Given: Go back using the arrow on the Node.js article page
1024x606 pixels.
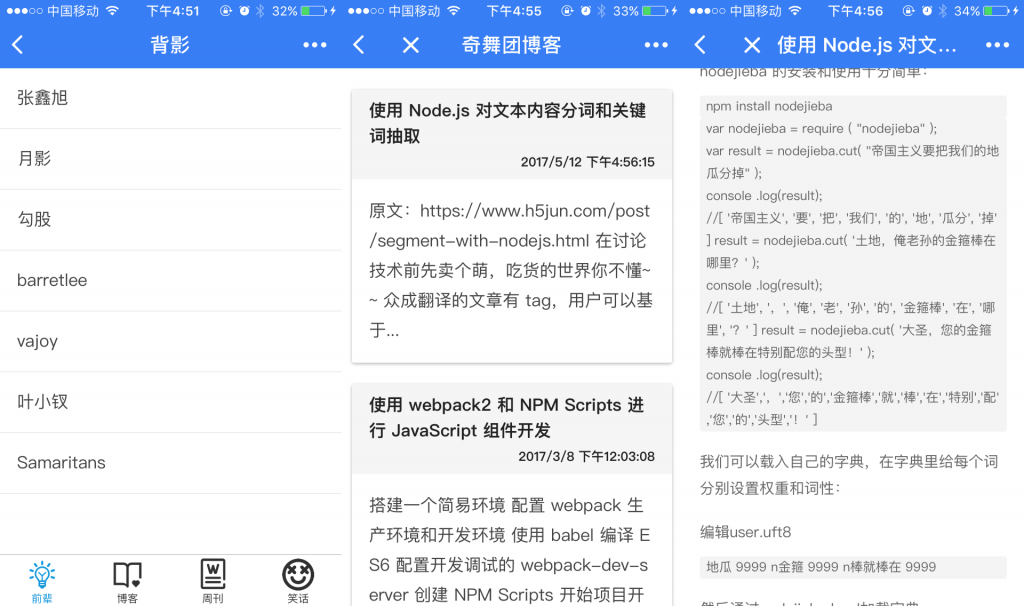Looking at the screenshot, I should (x=700, y=45).
